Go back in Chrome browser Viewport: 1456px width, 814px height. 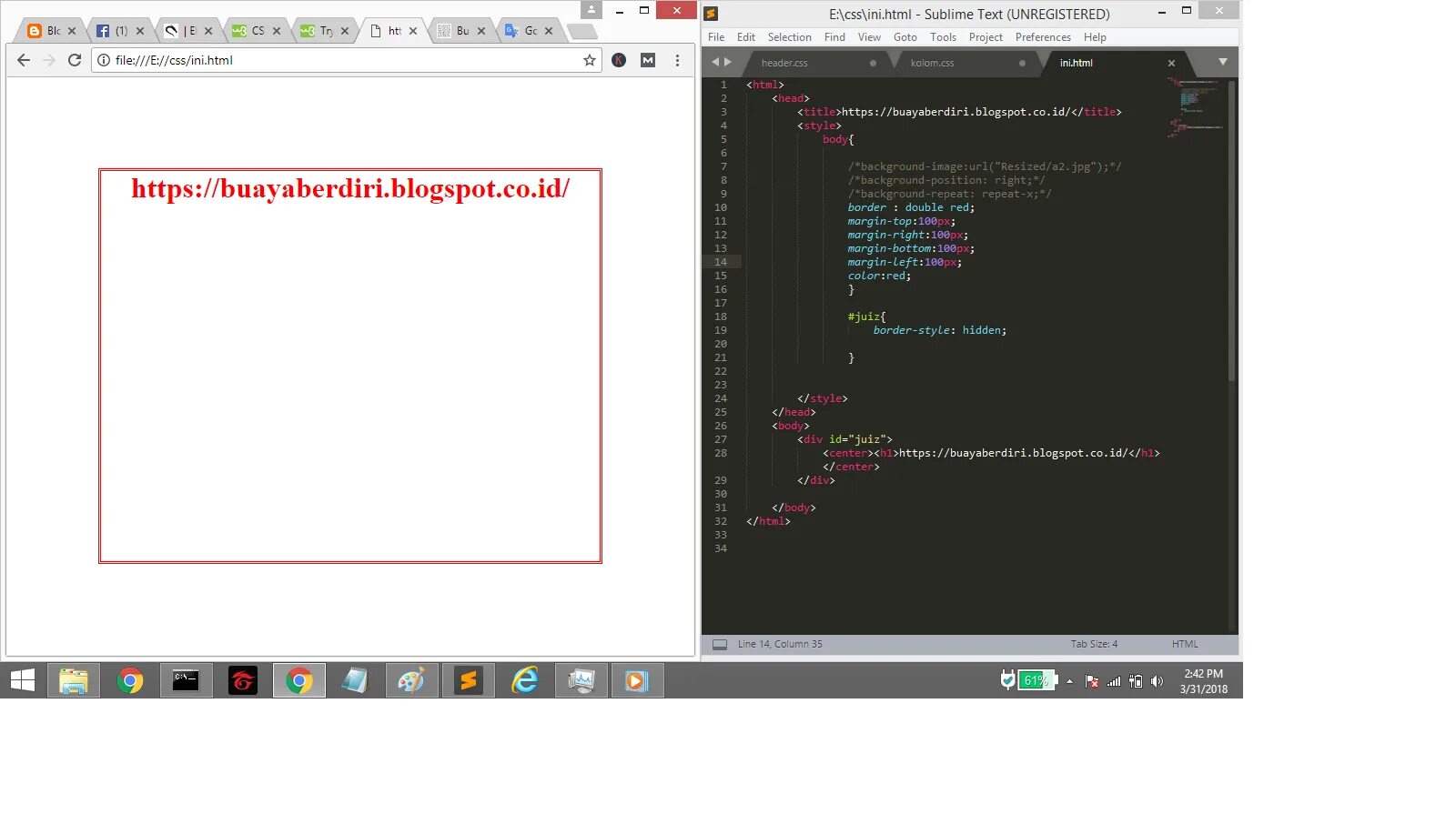24,60
